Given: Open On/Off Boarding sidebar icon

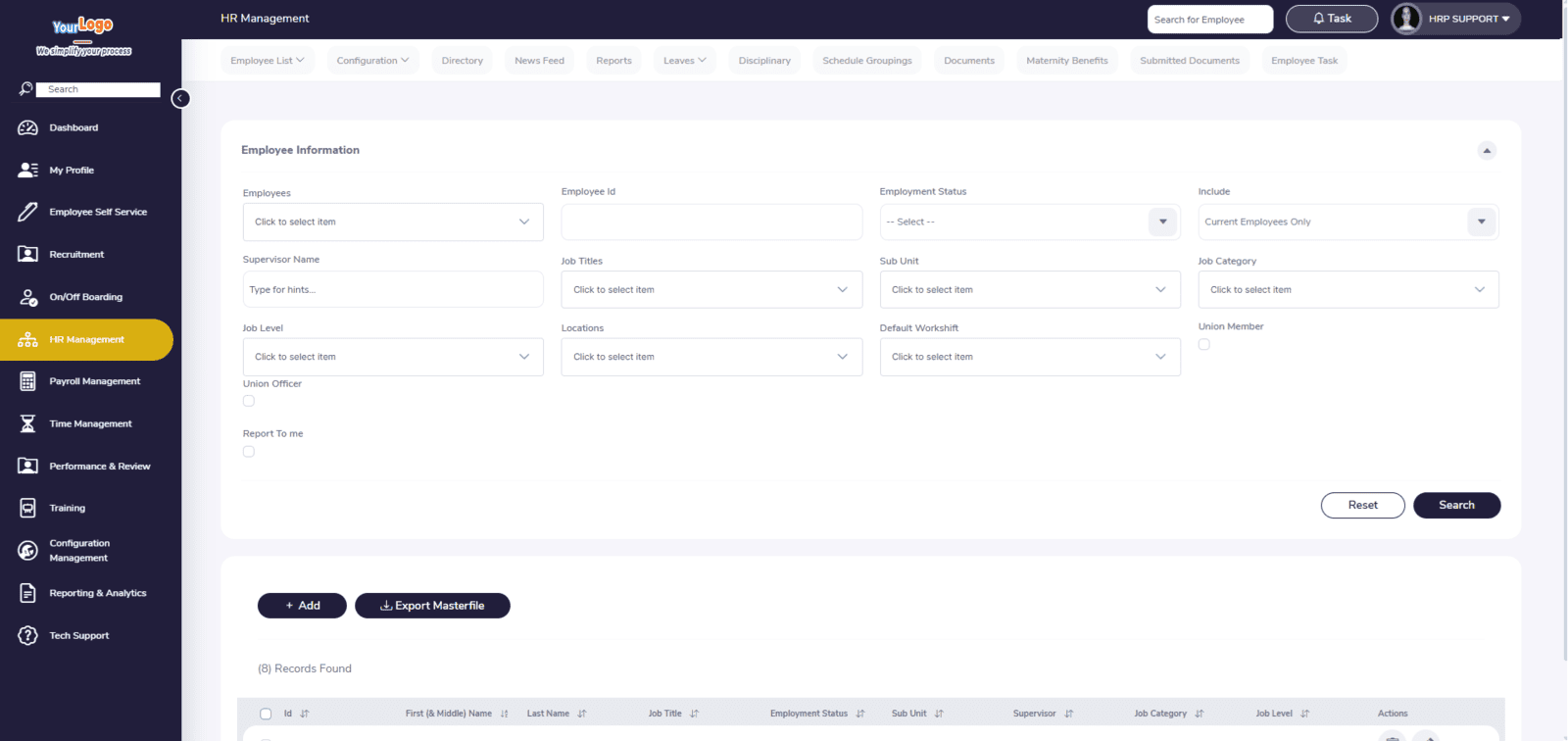Looking at the screenshot, I should [27, 297].
